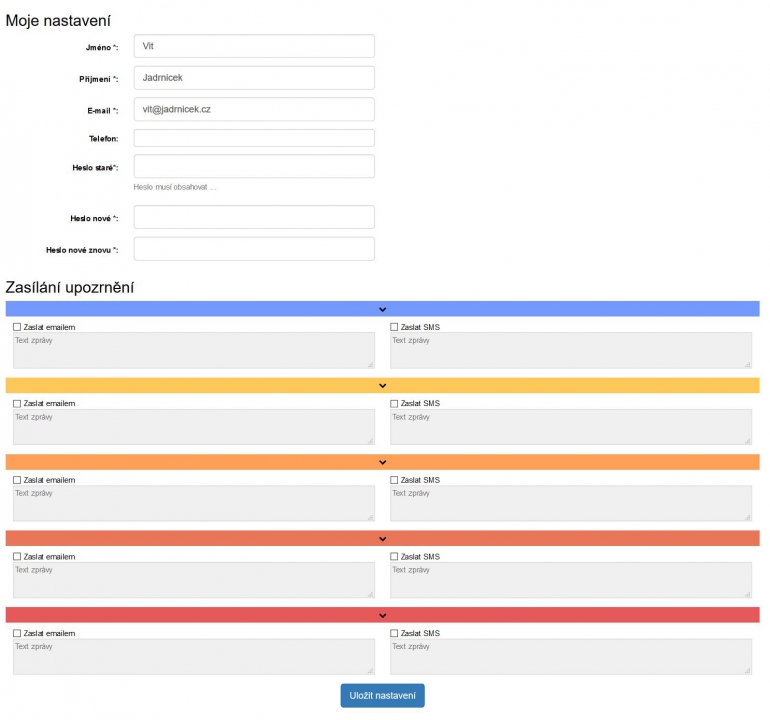Focus the Příjmení field with Jadrnicek

[254, 78]
